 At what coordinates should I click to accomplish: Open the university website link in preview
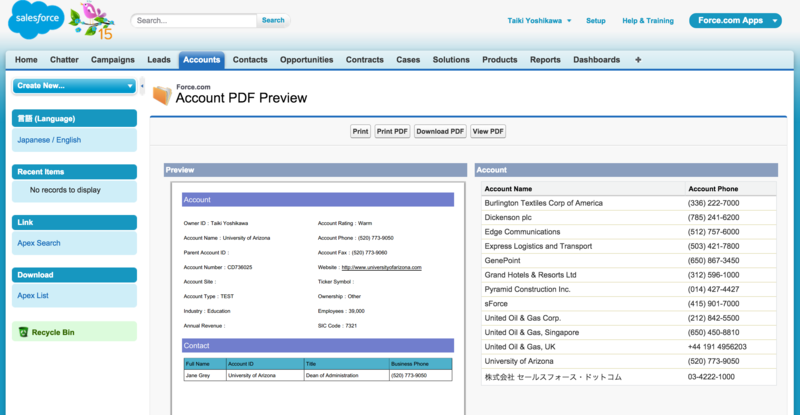pos(382,267)
